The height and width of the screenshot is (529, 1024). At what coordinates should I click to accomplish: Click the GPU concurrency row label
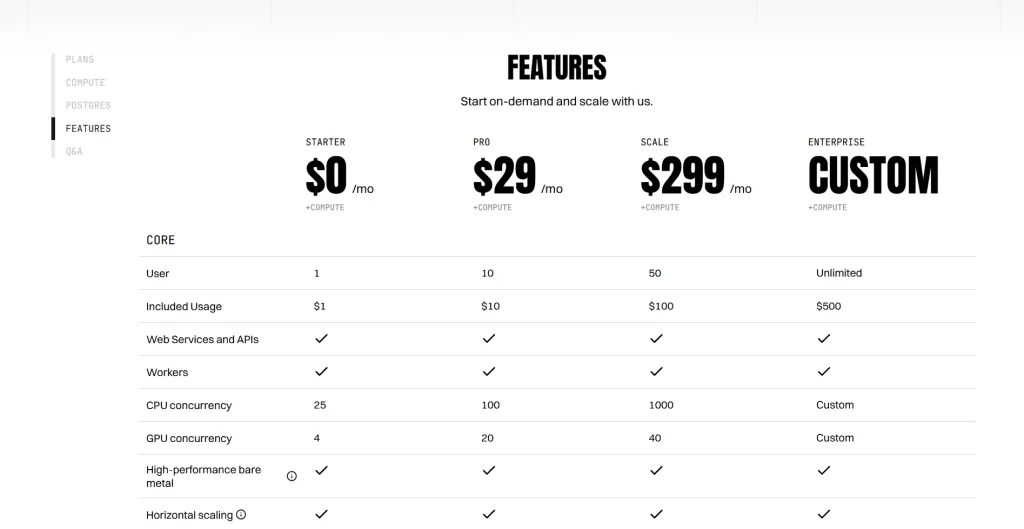(189, 438)
